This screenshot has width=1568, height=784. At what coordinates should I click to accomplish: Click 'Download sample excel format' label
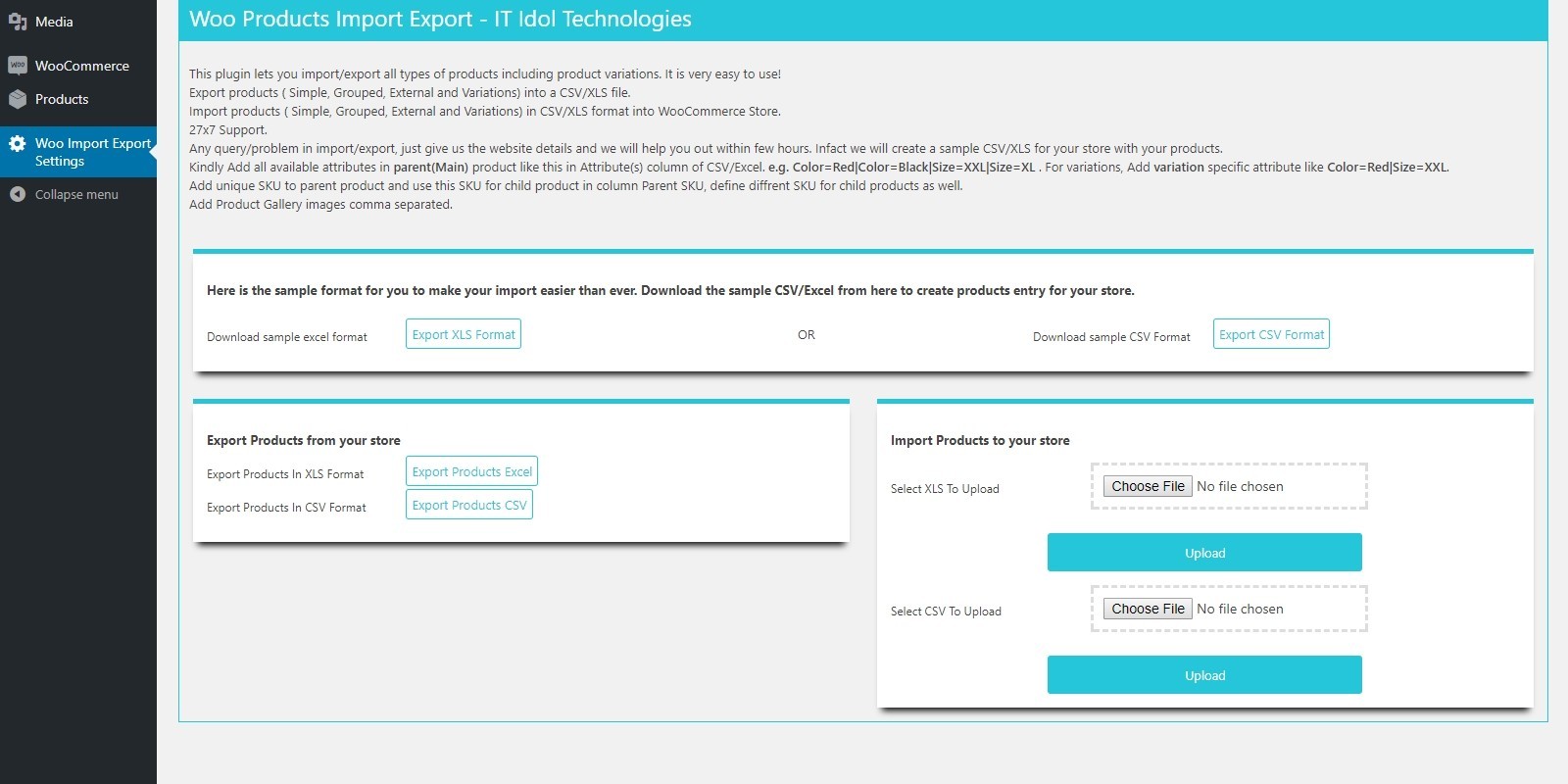[x=287, y=337]
